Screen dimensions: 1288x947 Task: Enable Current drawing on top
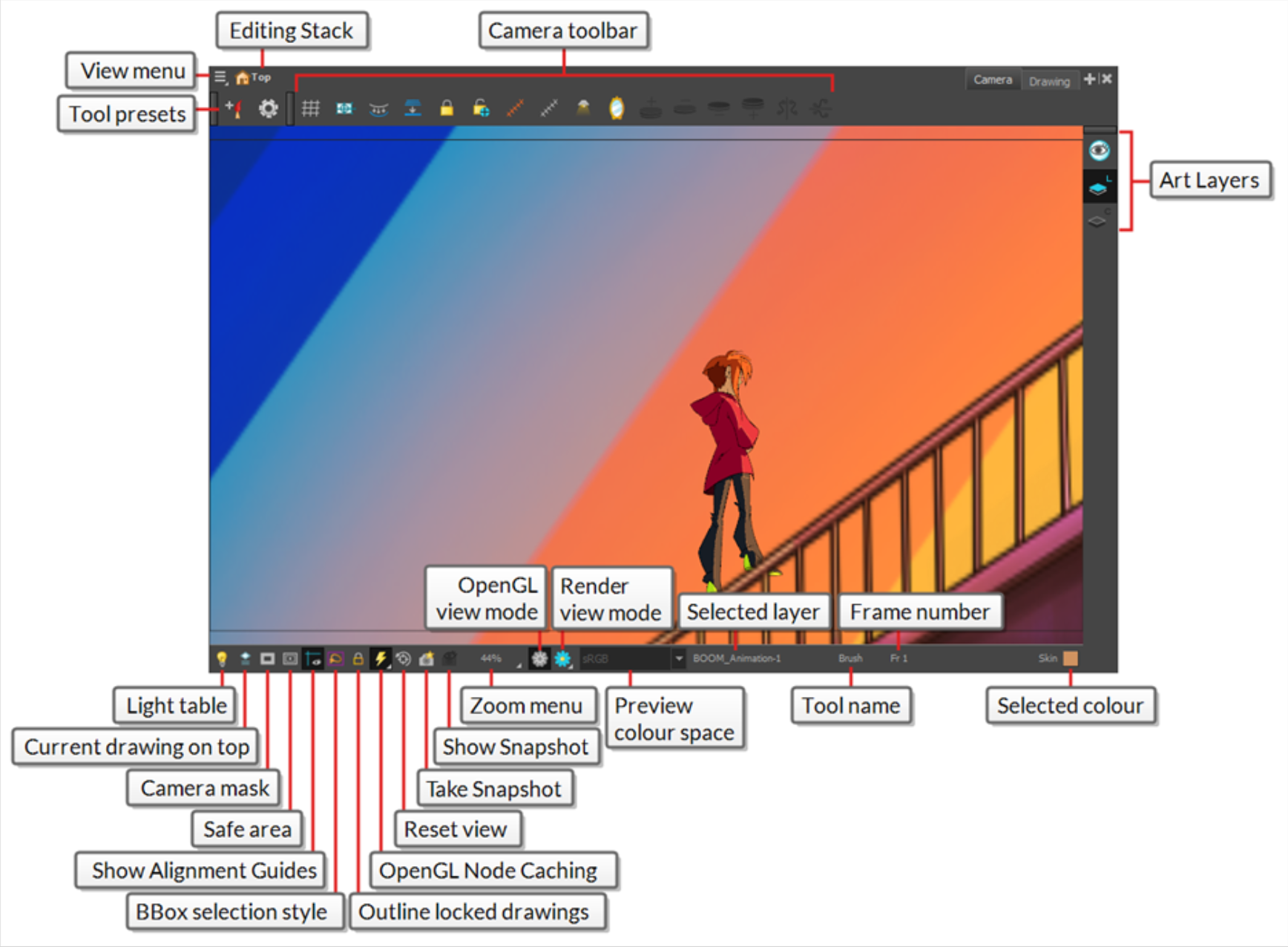click(245, 658)
